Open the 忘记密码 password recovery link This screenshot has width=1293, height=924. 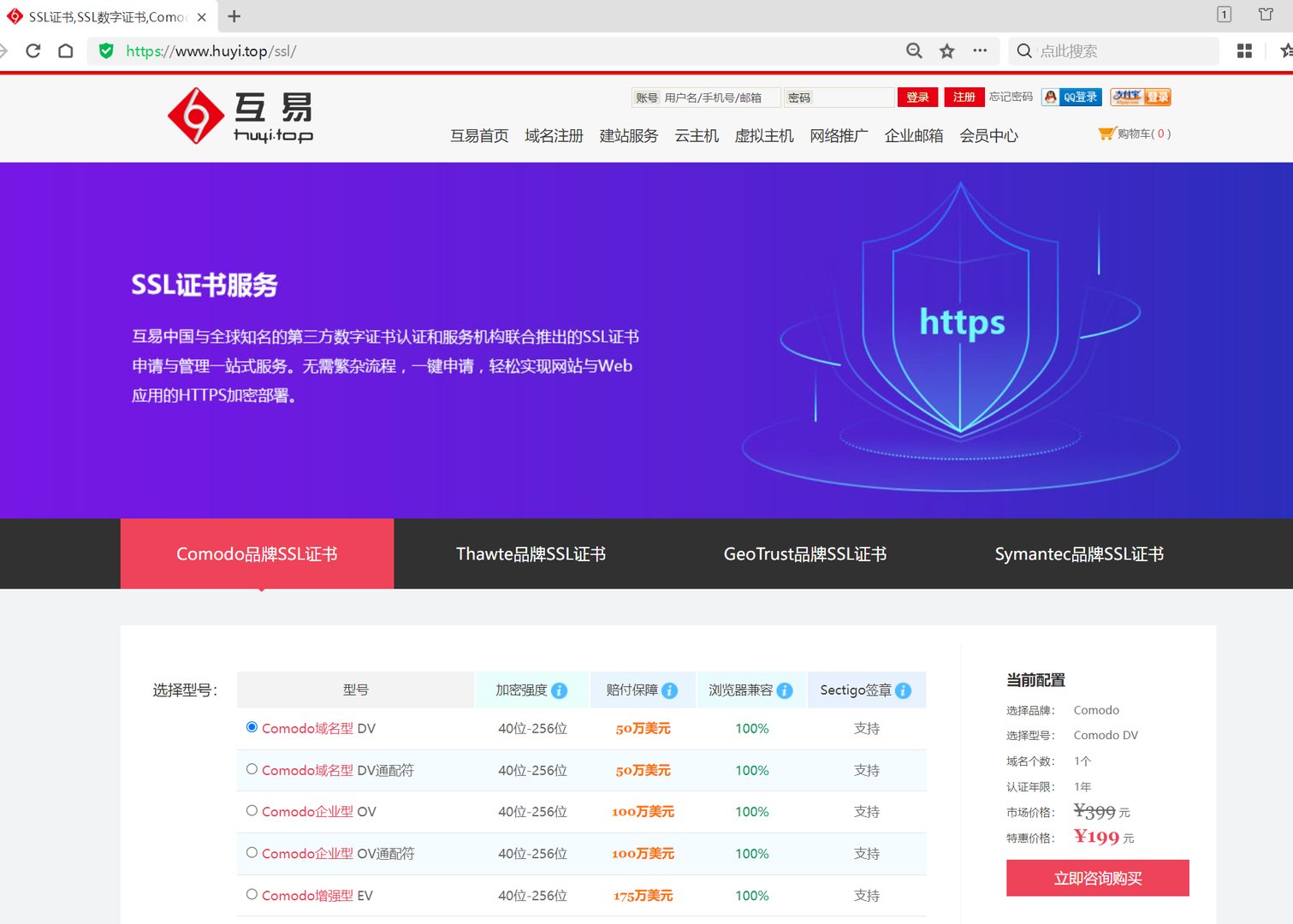click(x=1011, y=97)
